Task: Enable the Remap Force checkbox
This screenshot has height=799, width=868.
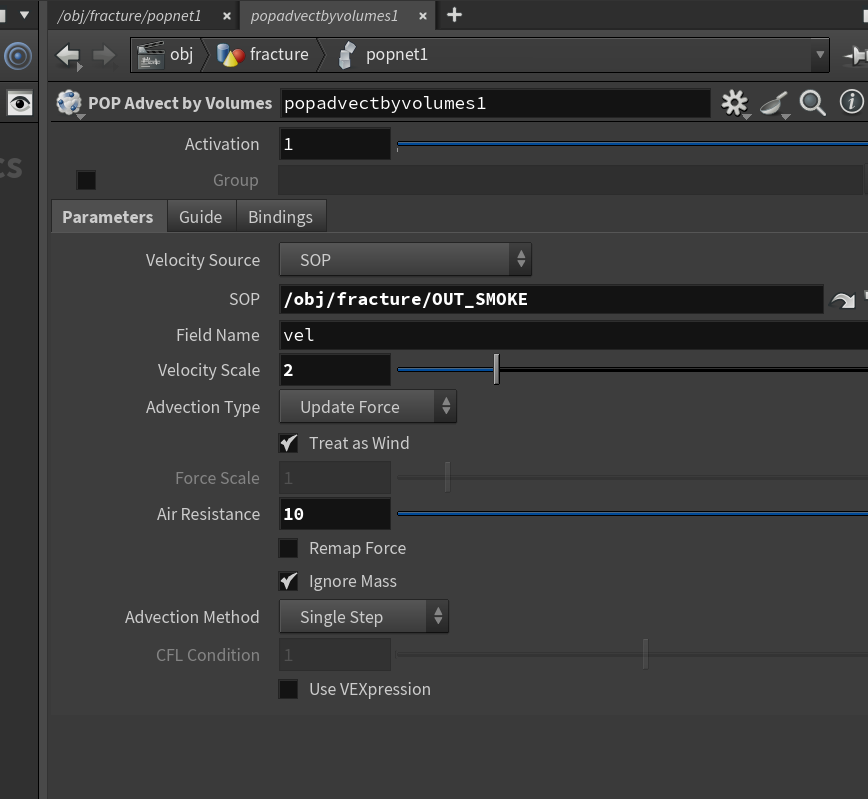Action: [288, 548]
